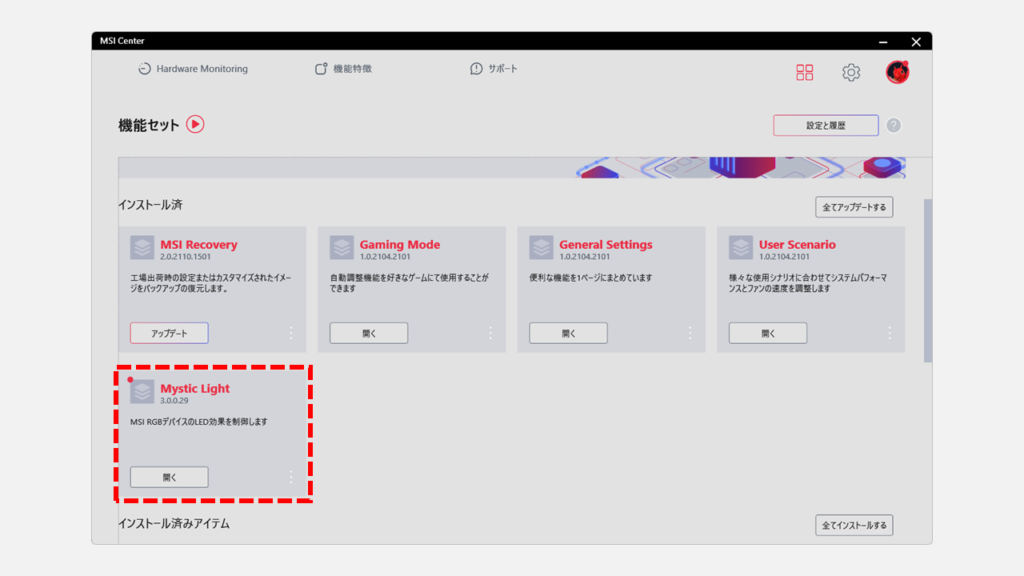Click the Mystic Light title text
1024x576 pixels.
(x=195, y=389)
